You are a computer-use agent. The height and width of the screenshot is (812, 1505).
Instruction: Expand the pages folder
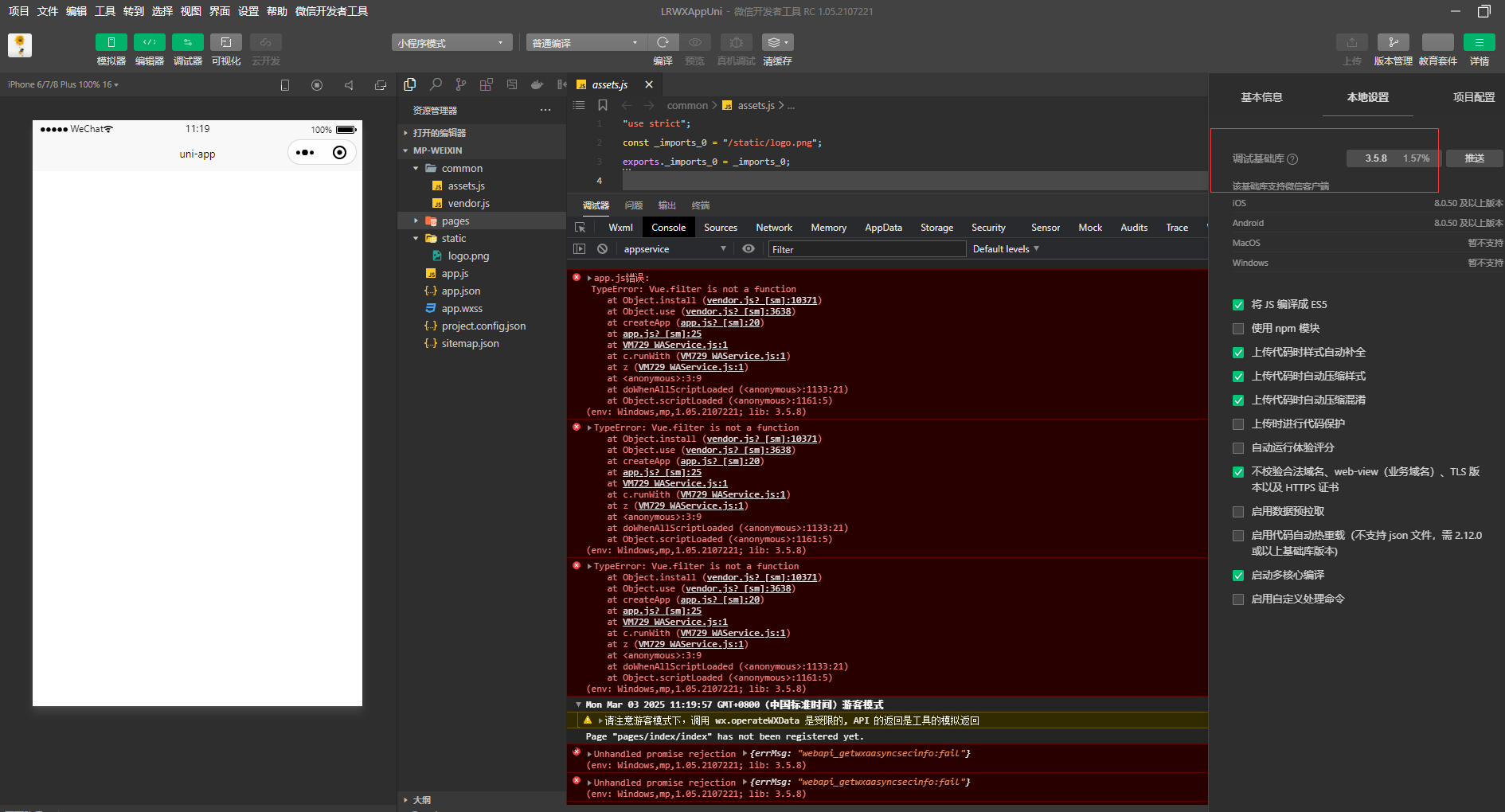click(x=481, y=221)
